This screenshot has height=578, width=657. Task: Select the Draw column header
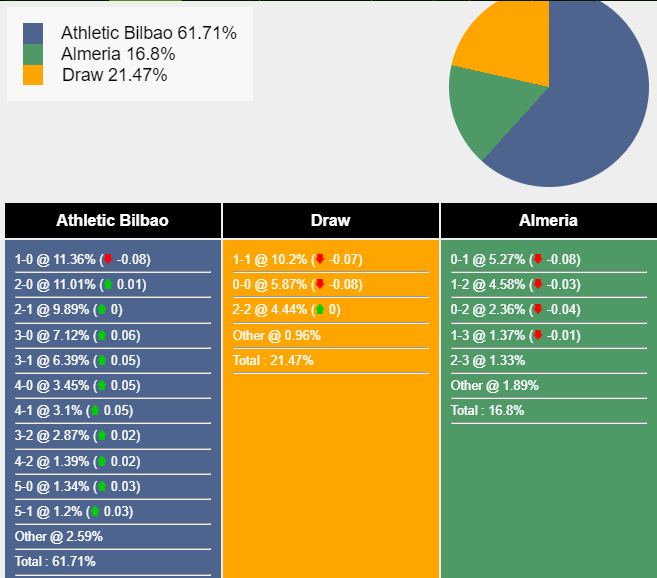tap(330, 221)
